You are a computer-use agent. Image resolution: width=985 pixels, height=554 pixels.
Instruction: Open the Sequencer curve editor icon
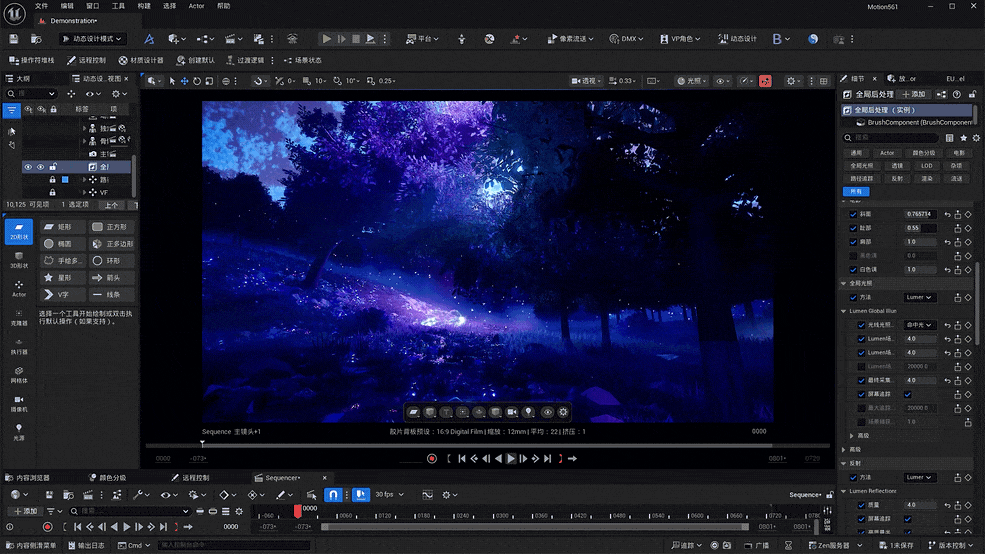(x=427, y=495)
